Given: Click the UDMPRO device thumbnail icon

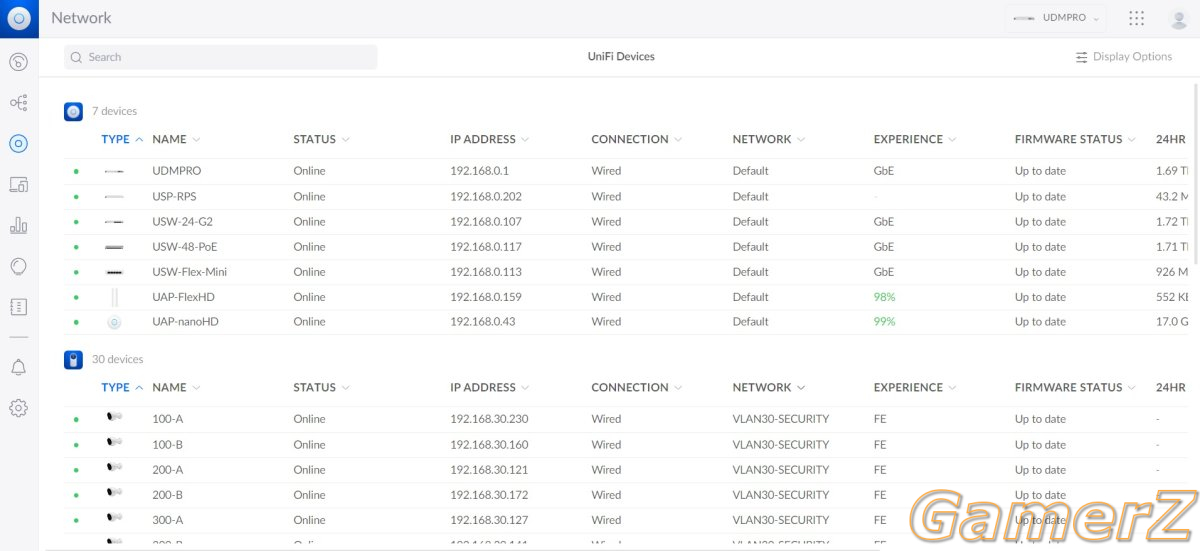Looking at the screenshot, I should pyautogui.click(x=114, y=171).
